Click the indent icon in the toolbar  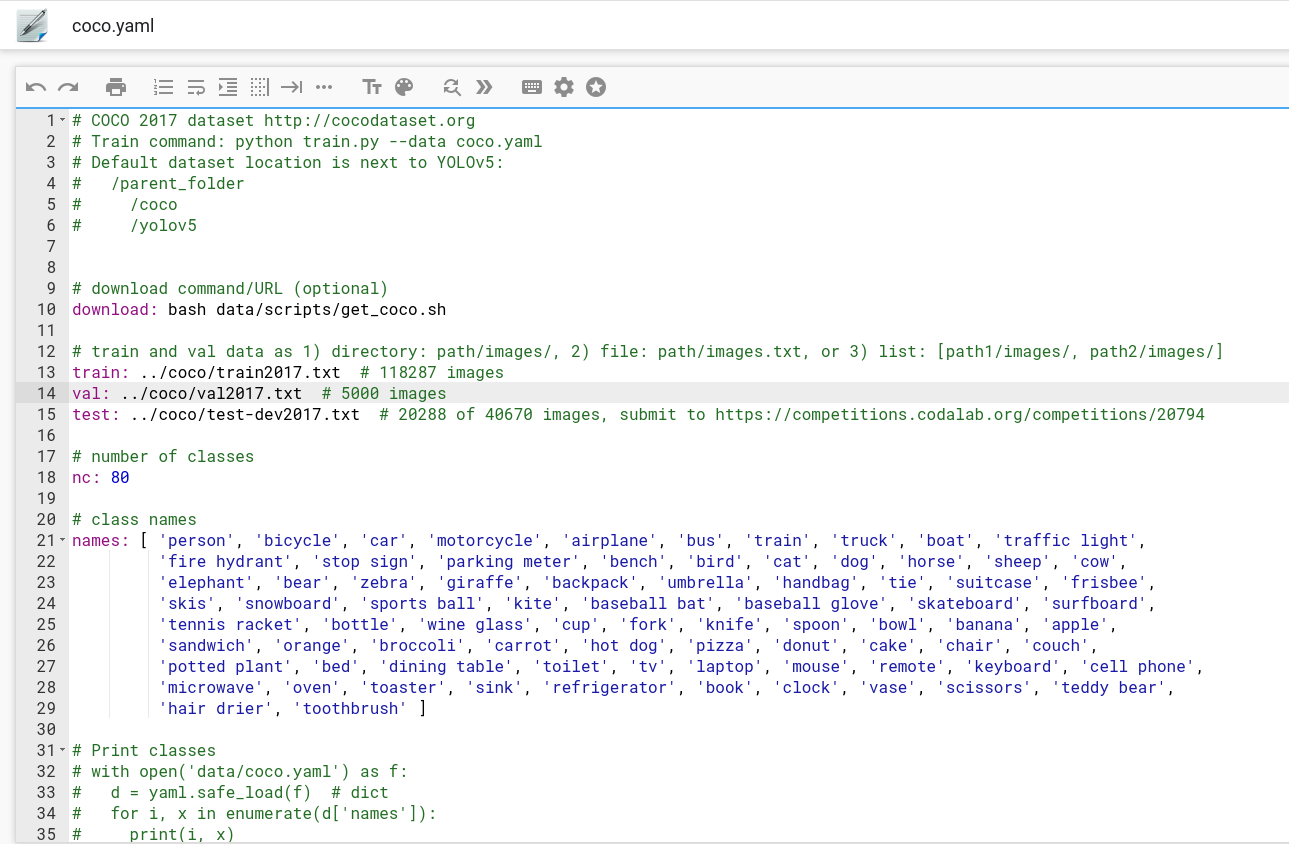pyautogui.click(x=228, y=87)
